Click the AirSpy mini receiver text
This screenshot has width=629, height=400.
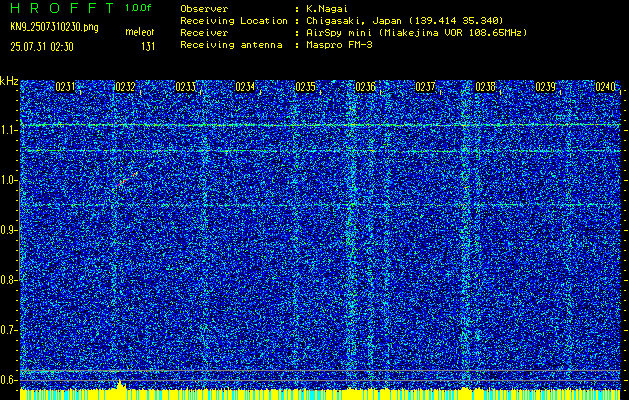(415, 33)
